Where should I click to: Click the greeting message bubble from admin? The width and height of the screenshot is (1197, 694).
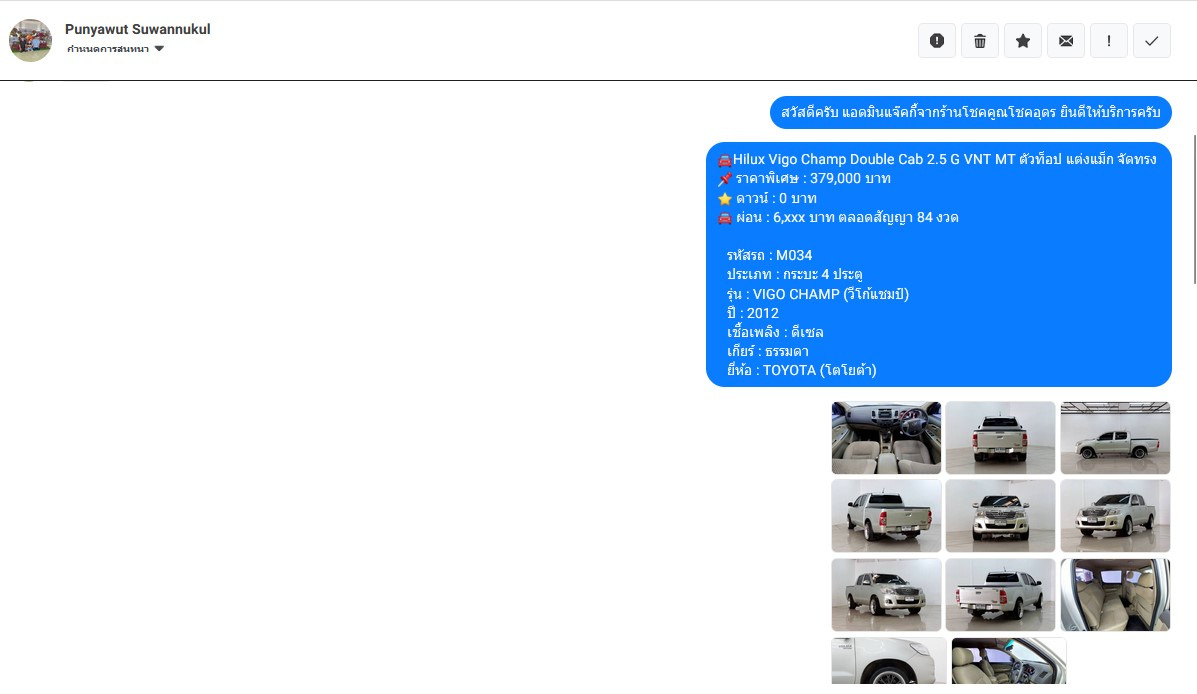970,112
